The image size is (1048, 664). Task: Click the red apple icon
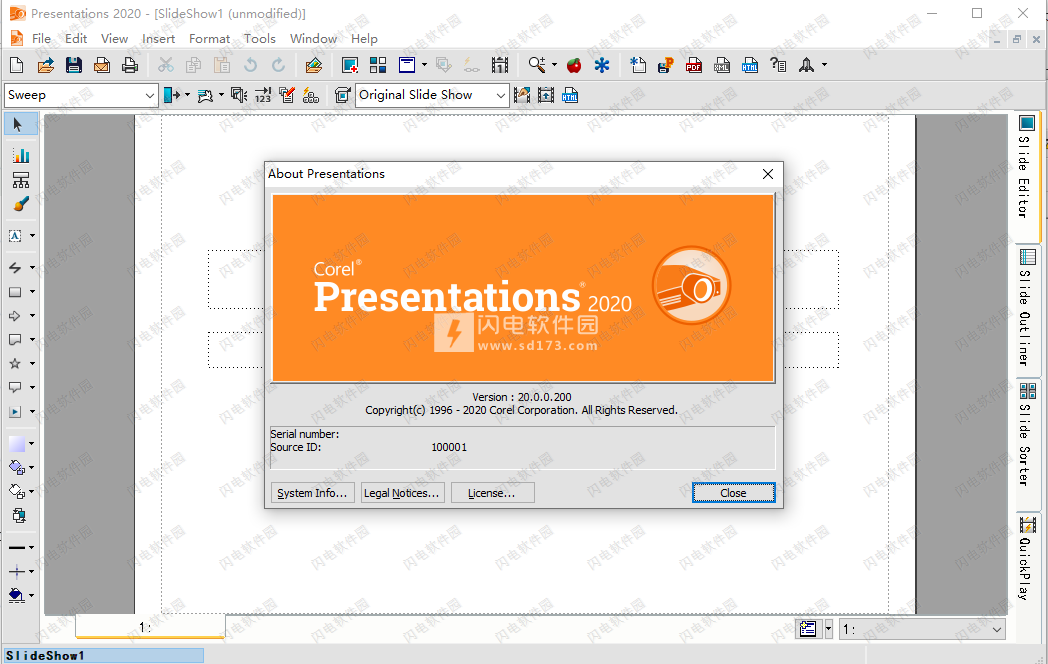click(573, 65)
